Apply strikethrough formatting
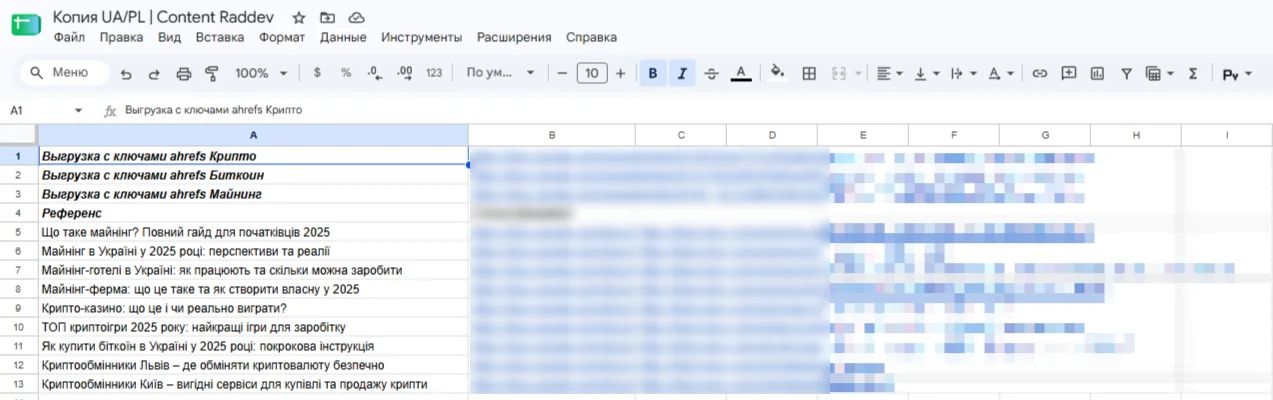The image size is (1273, 400). coord(711,73)
